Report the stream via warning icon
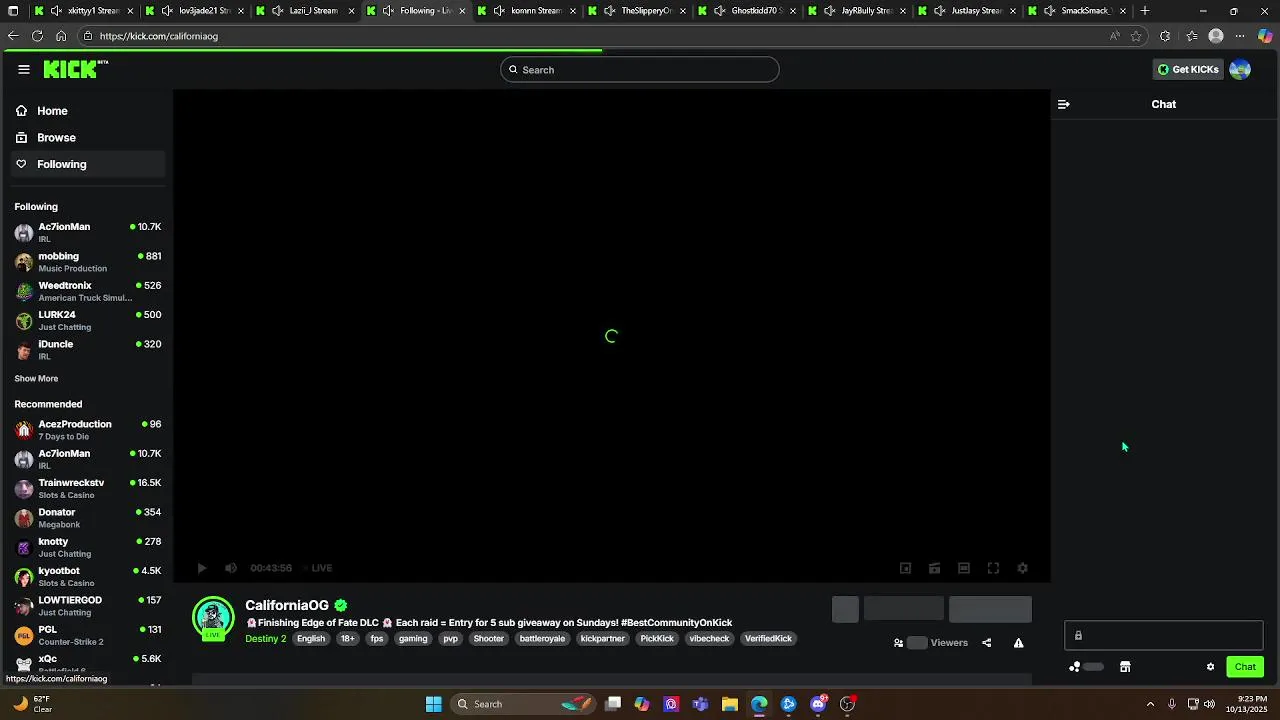The width and height of the screenshot is (1280, 720). pos(1018,643)
